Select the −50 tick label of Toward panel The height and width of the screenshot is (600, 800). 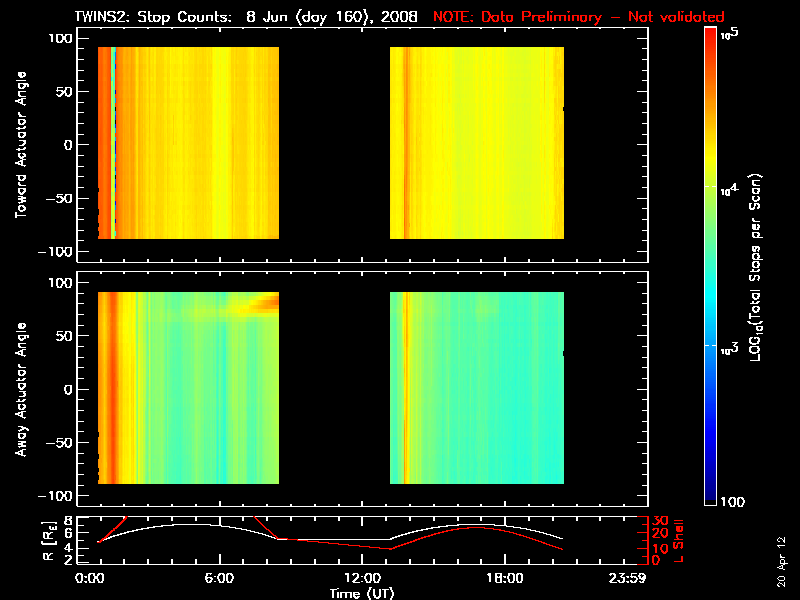pos(60,198)
